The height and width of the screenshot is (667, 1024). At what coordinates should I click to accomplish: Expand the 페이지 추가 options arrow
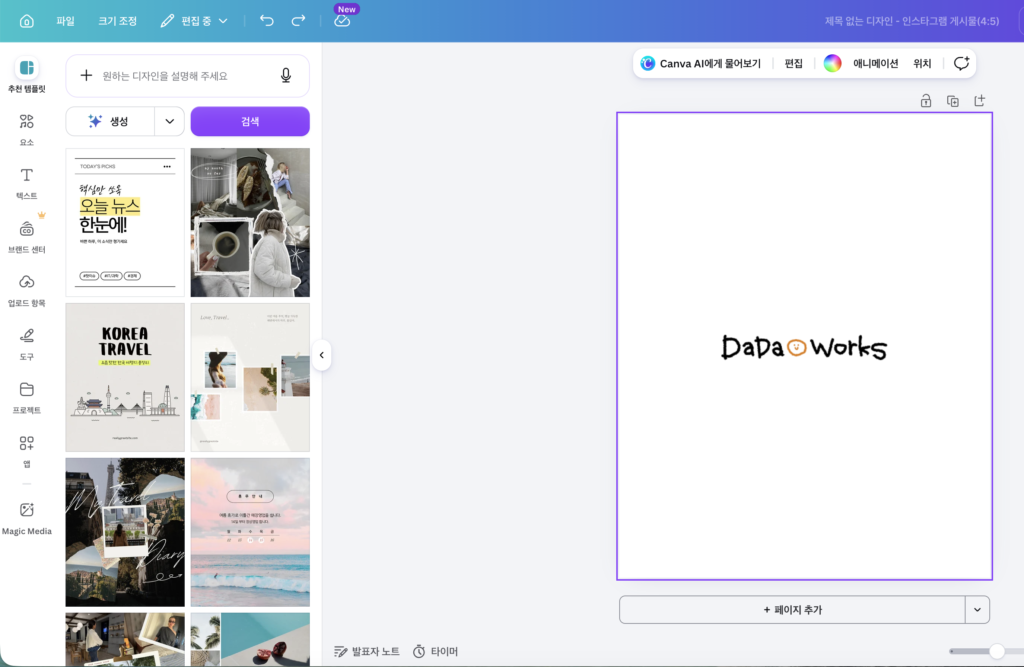(977, 610)
